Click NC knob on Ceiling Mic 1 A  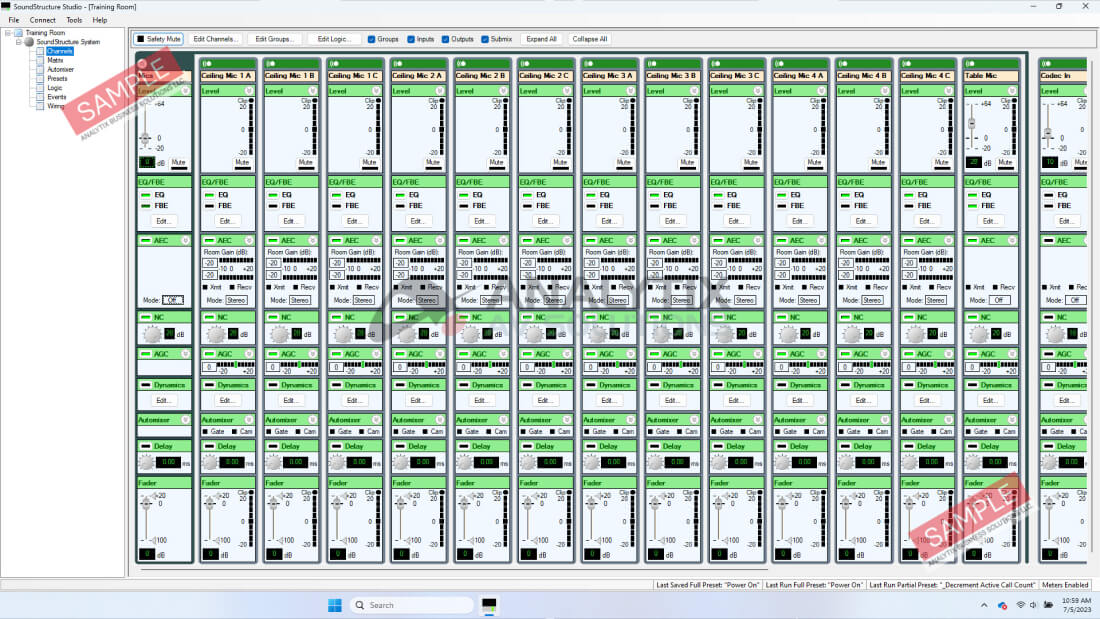[215, 334]
